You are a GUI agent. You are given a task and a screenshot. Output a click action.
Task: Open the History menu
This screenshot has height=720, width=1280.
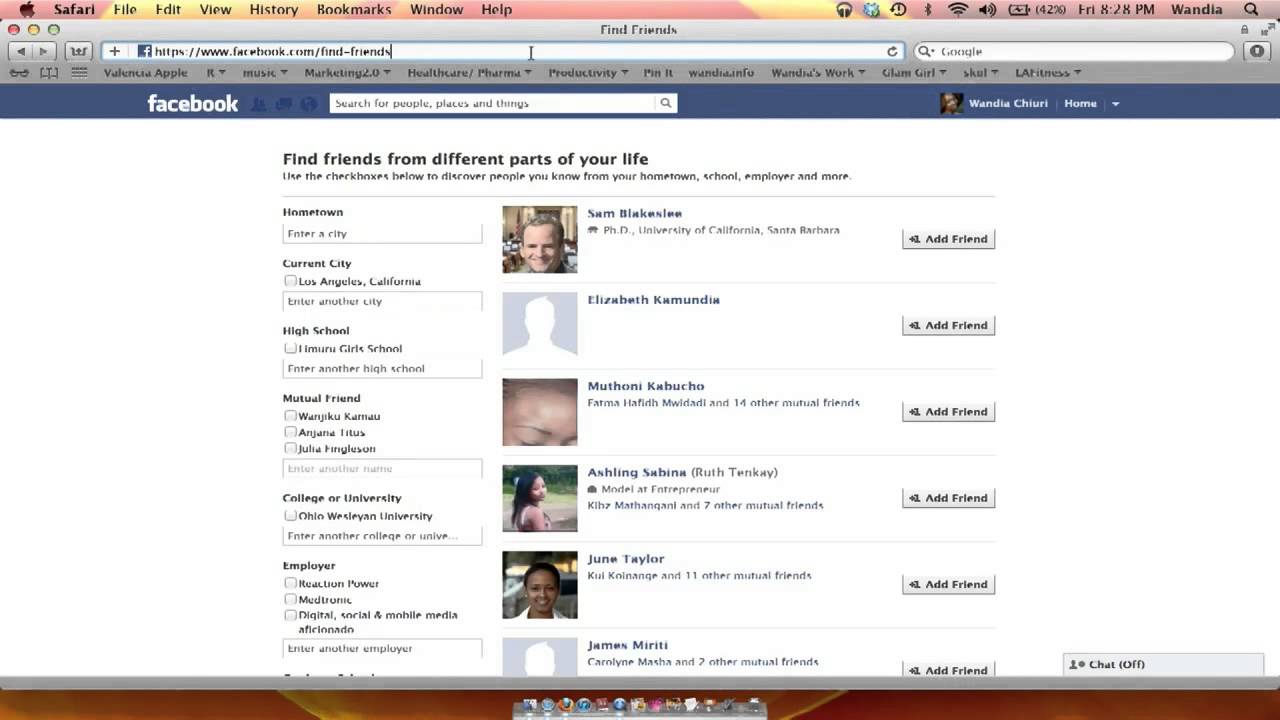(273, 9)
